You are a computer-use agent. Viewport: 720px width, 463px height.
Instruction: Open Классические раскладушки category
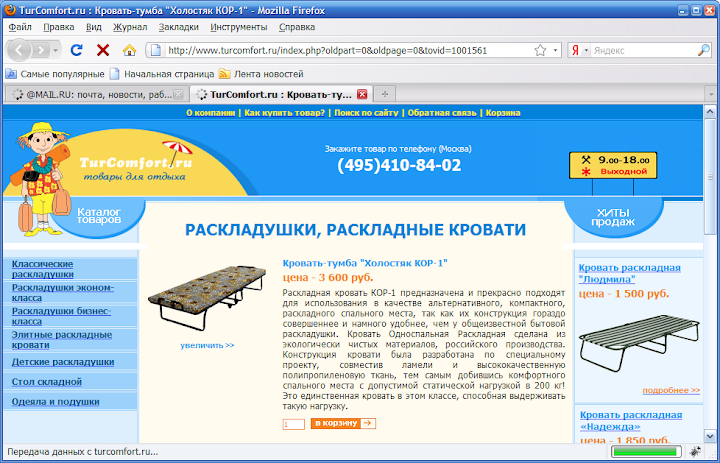click(x=43, y=269)
